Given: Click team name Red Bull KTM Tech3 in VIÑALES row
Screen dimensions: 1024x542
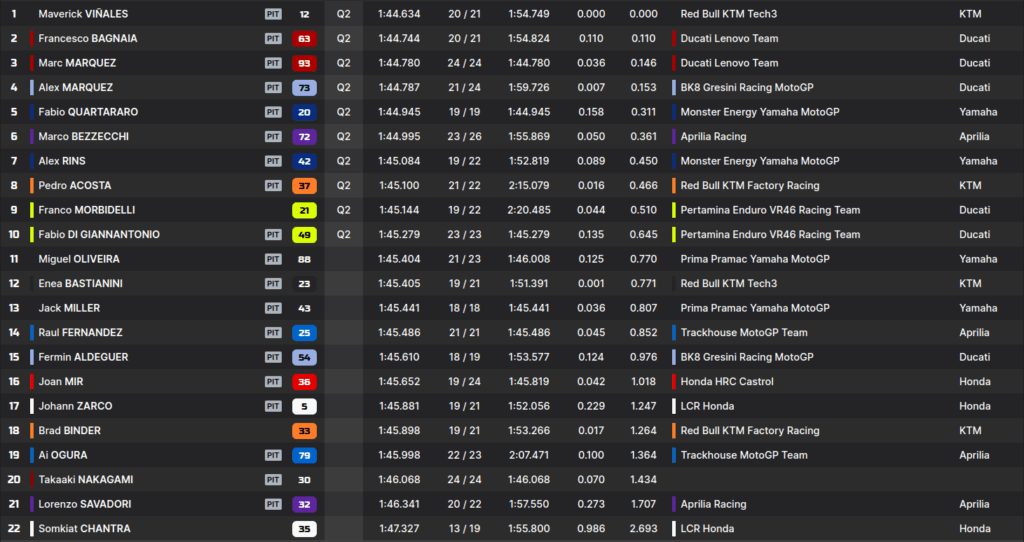Looking at the screenshot, I should 729,14.
